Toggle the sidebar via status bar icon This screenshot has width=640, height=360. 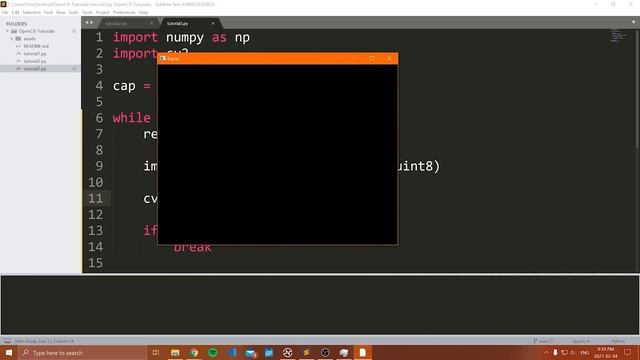[x=7, y=341]
